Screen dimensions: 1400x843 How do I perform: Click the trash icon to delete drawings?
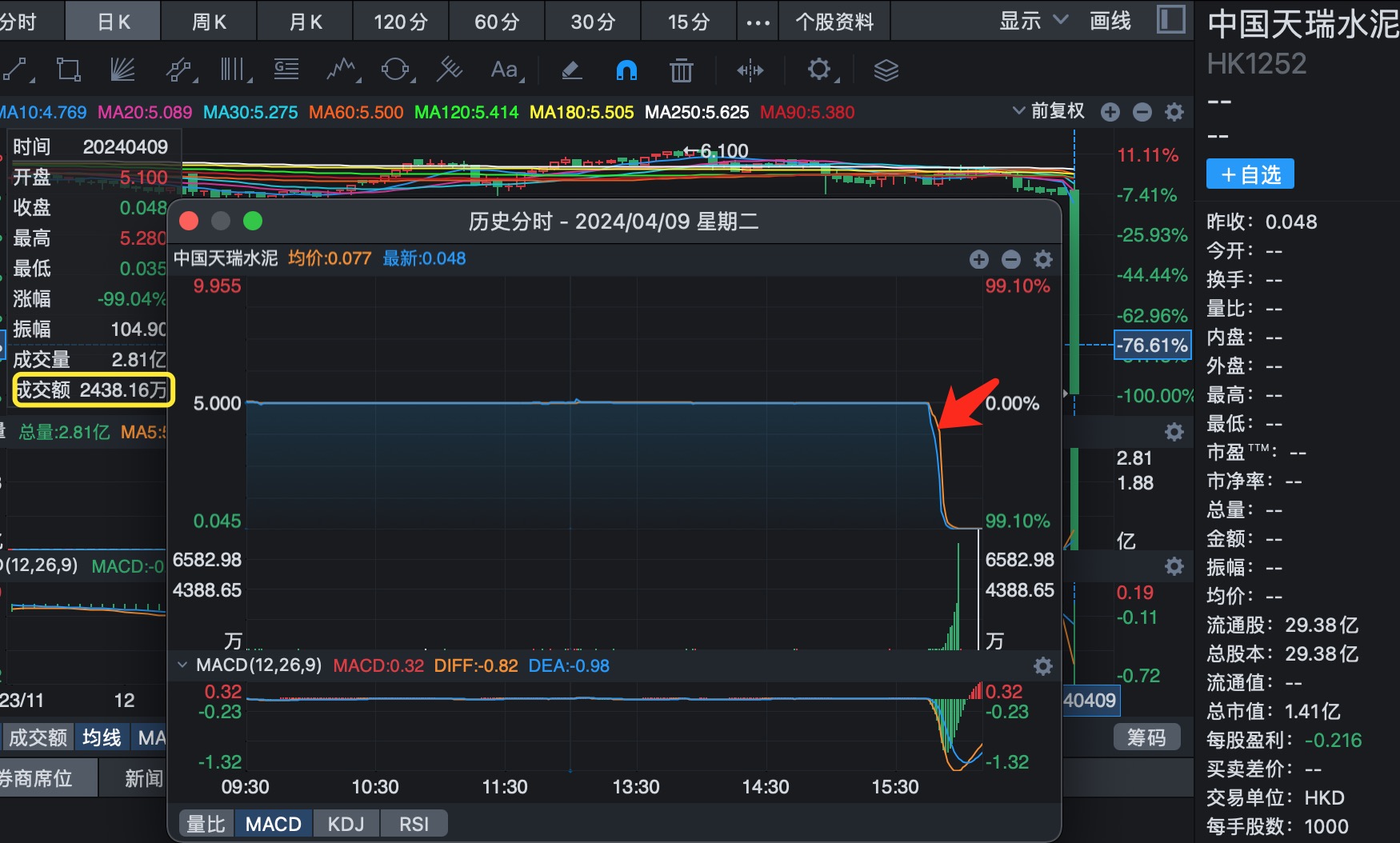pyautogui.click(x=681, y=70)
